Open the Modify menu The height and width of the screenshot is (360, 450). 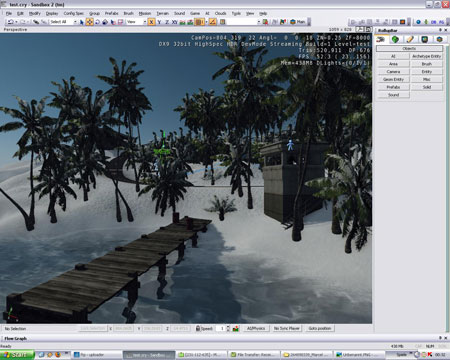[x=35, y=13]
